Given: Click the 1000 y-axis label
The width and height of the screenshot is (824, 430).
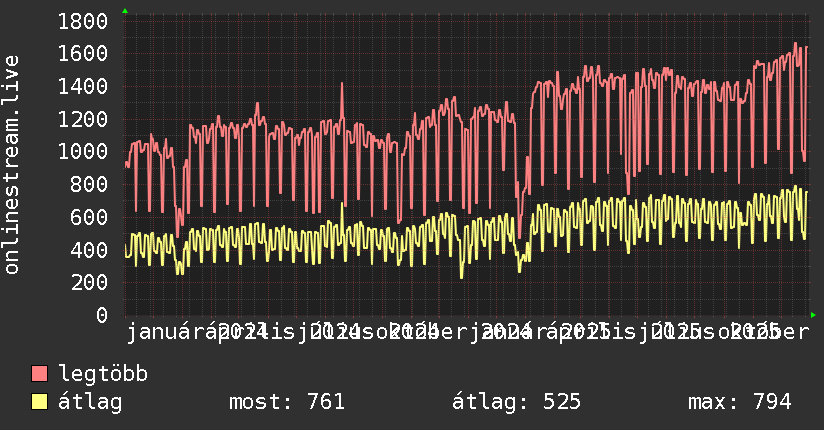Looking at the screenshot, I should coord(83,152).
